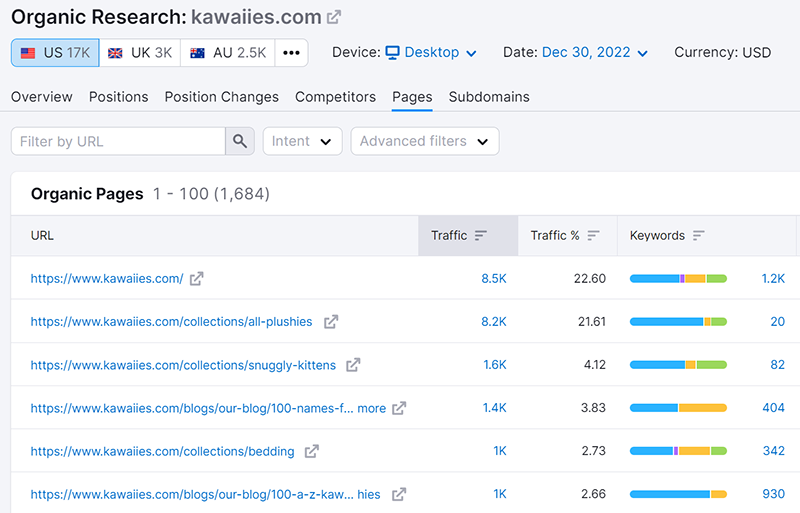Click the 20 keywords count

tap(778, 322)
